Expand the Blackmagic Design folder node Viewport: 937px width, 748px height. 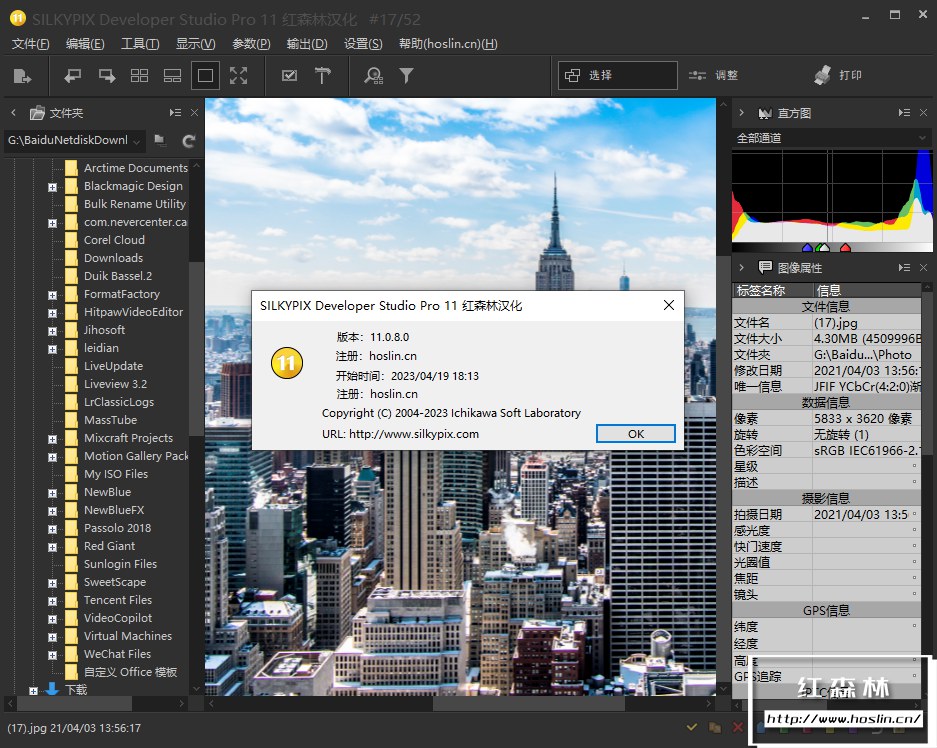coord(53,187)
